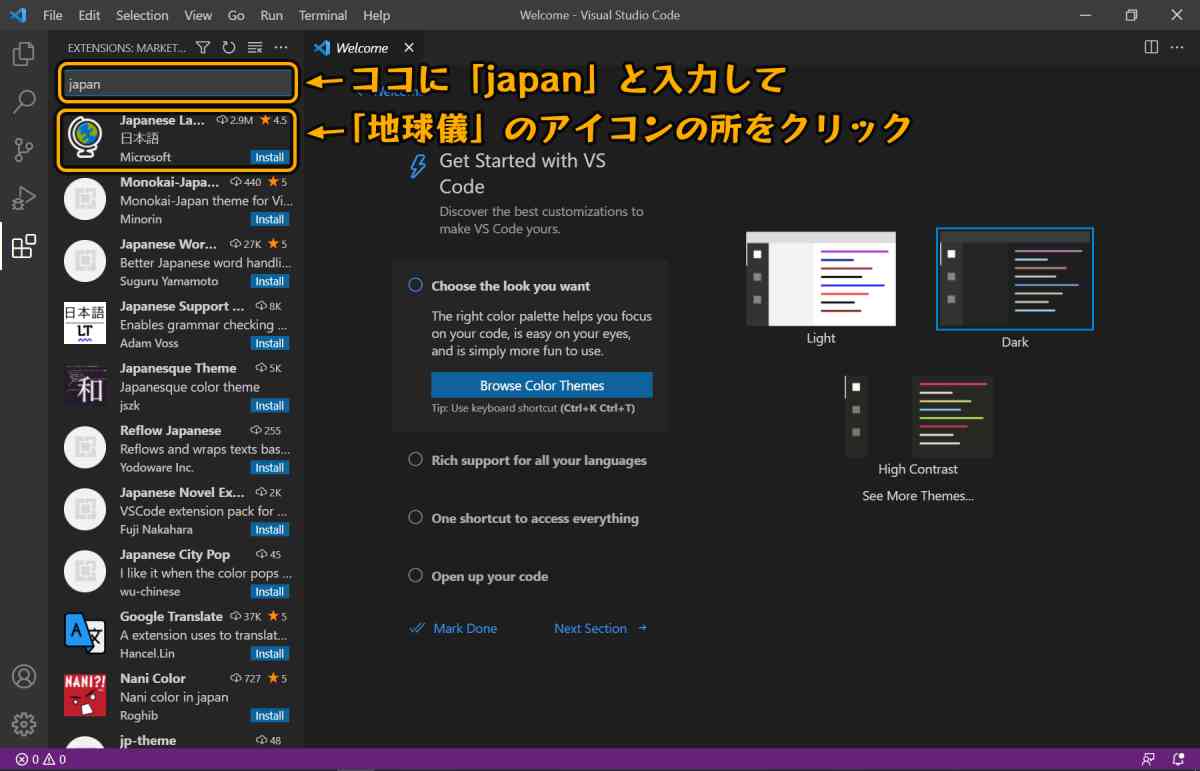Viewport: 1200px width, 771px height.
Task: Close the Welcome tab
Action: point(409,47)
